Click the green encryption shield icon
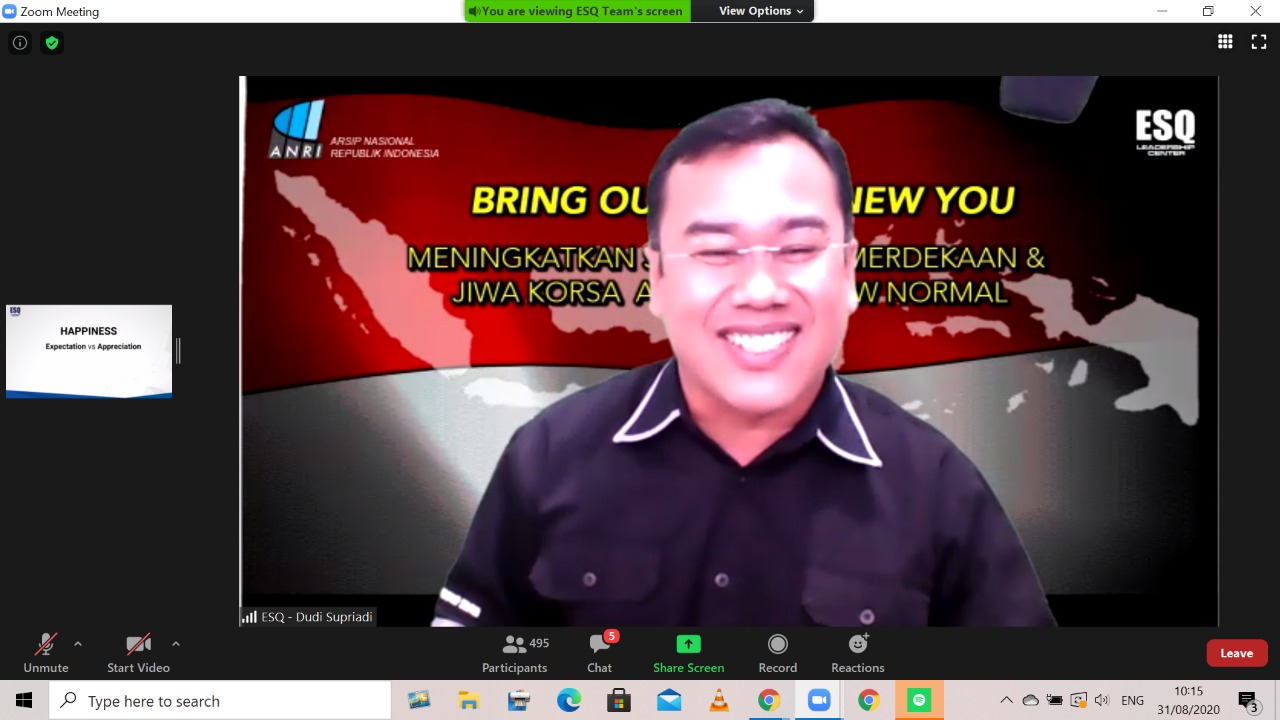Image resolution: width=1280 pixels, height=720 pixels. click(52, 43)
